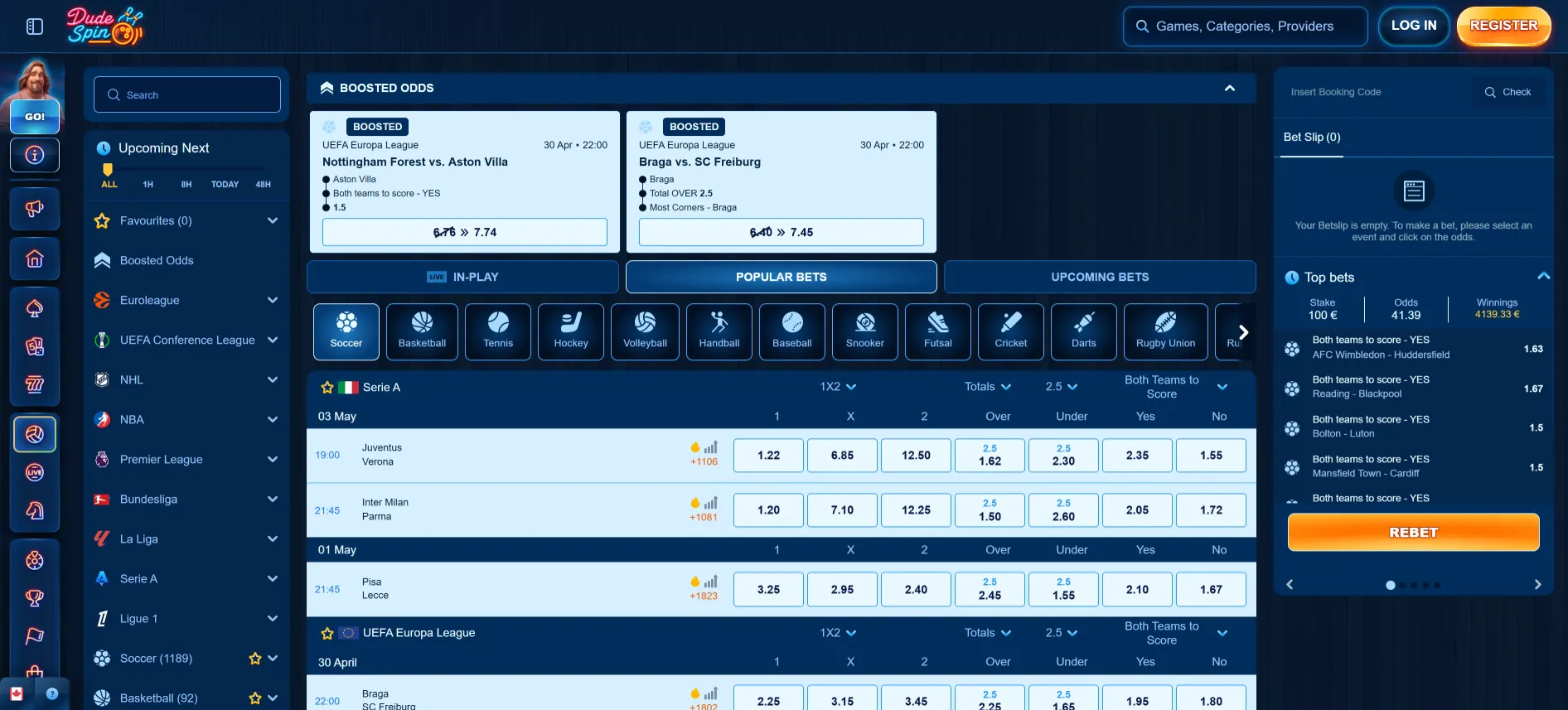The image size is (1568, 710).
Task: Open Serie A Totals market dropdown
Action: [x=988, y=387]
